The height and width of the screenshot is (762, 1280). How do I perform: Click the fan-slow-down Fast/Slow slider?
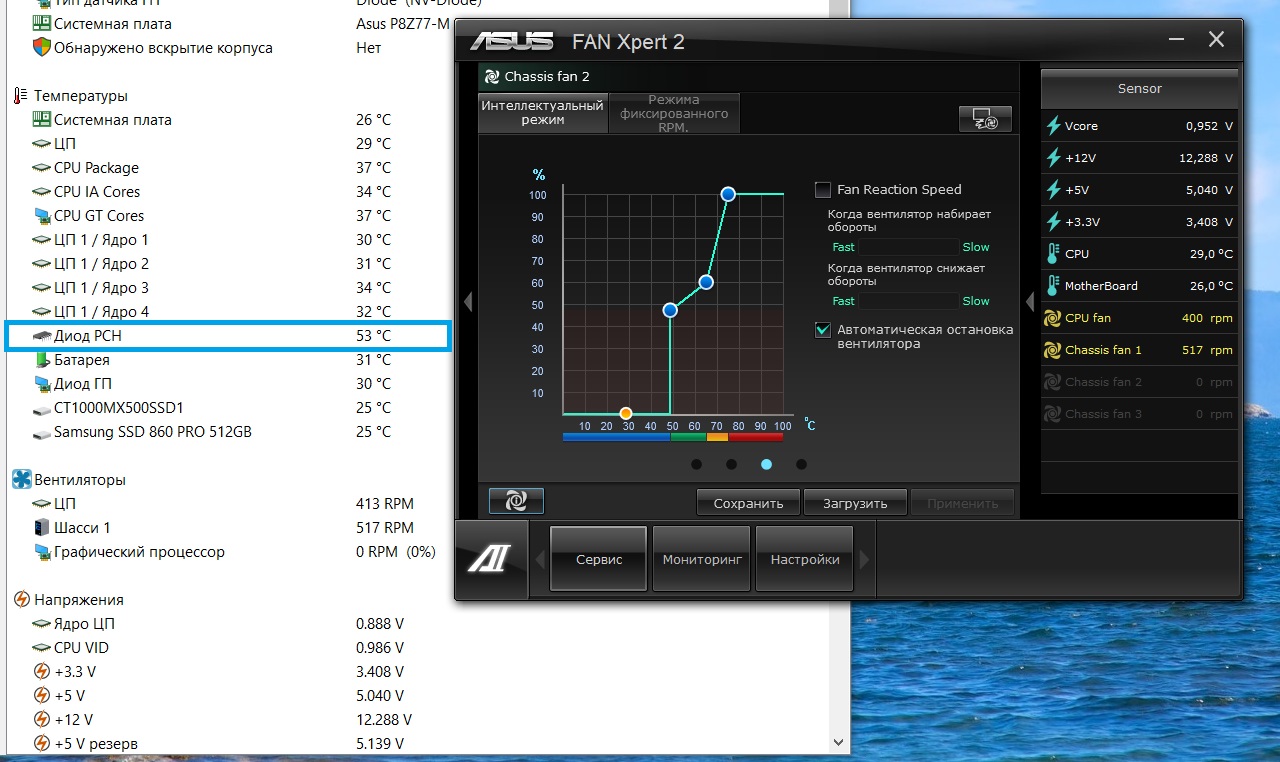pyautogui.click(x=908, y=301)
